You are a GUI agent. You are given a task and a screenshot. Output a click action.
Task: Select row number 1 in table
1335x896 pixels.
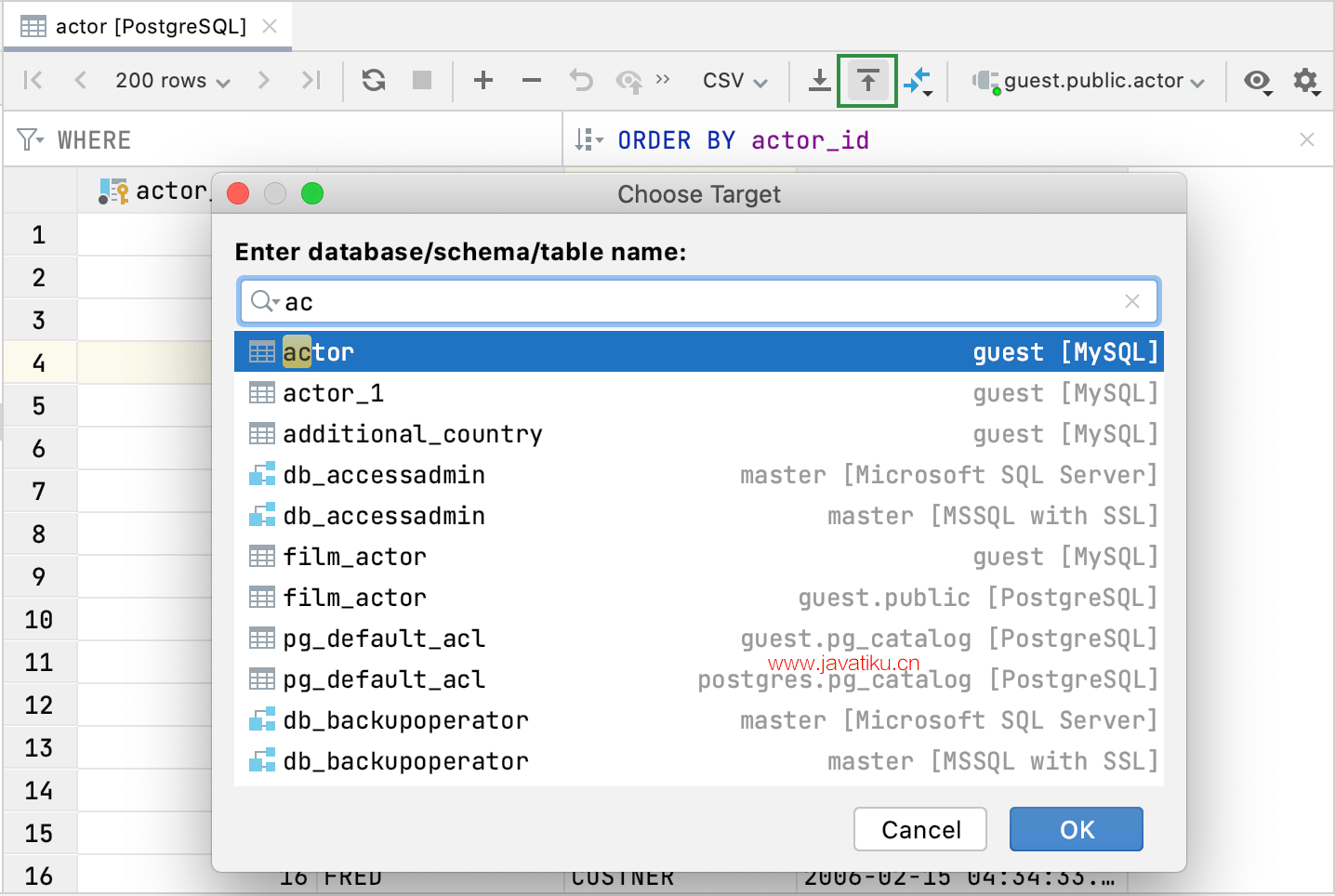[x=39, y=235]
